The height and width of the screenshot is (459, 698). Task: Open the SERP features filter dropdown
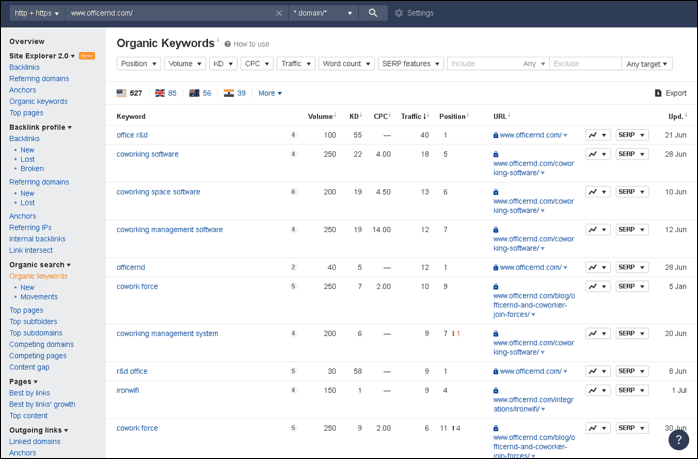(410, 64)
